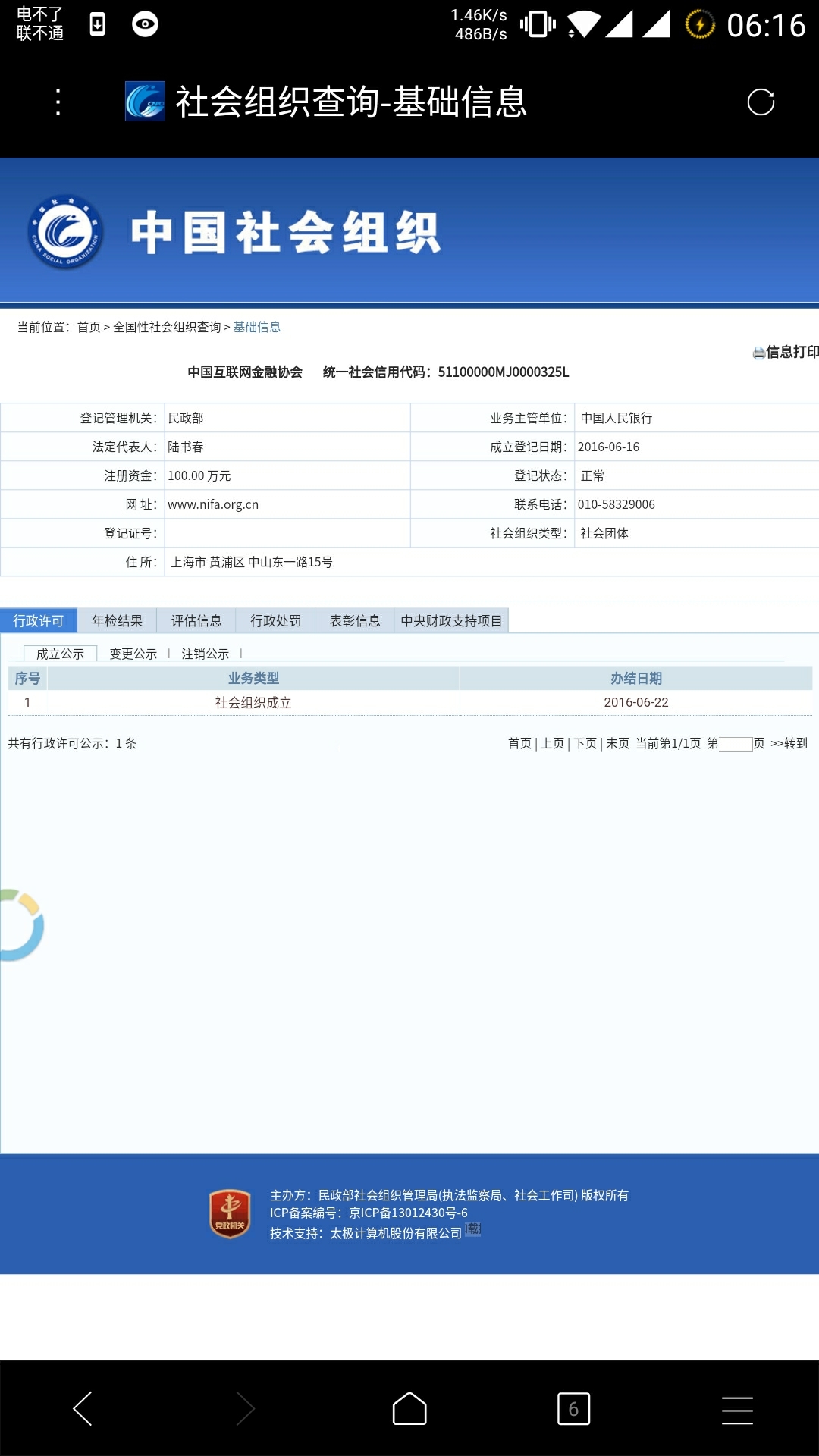Click the 中国社会组织 banner title
Image resolution: width=819 pixels, height=1456 pixels.
[x=285, y=232]
